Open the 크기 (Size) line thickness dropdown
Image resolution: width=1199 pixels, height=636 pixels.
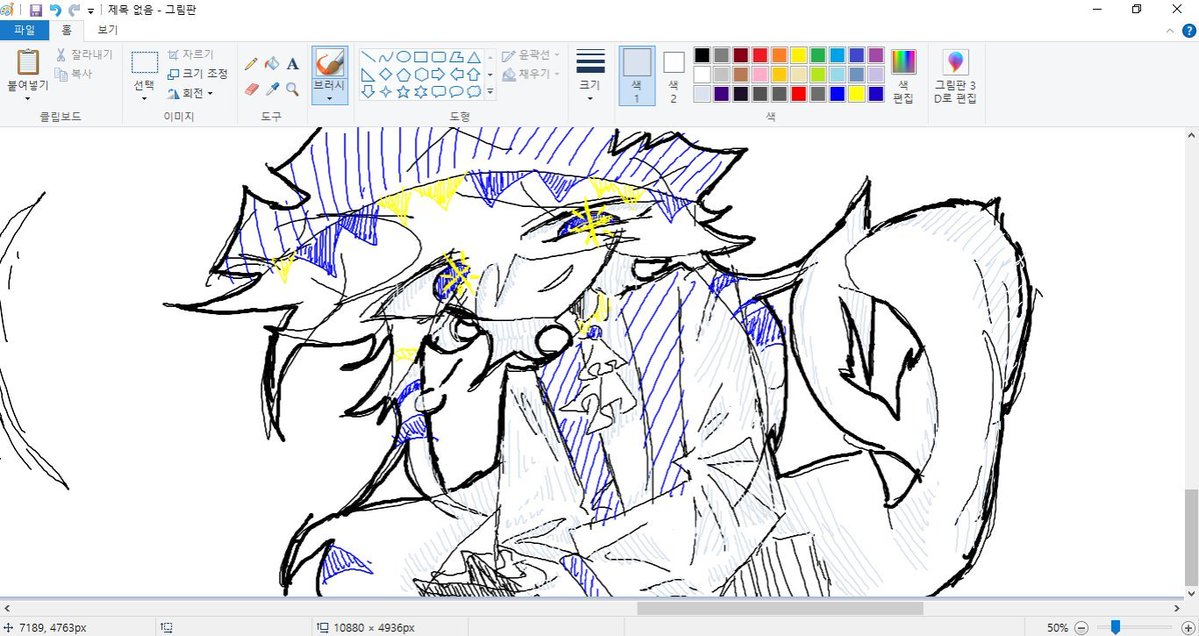590,75
